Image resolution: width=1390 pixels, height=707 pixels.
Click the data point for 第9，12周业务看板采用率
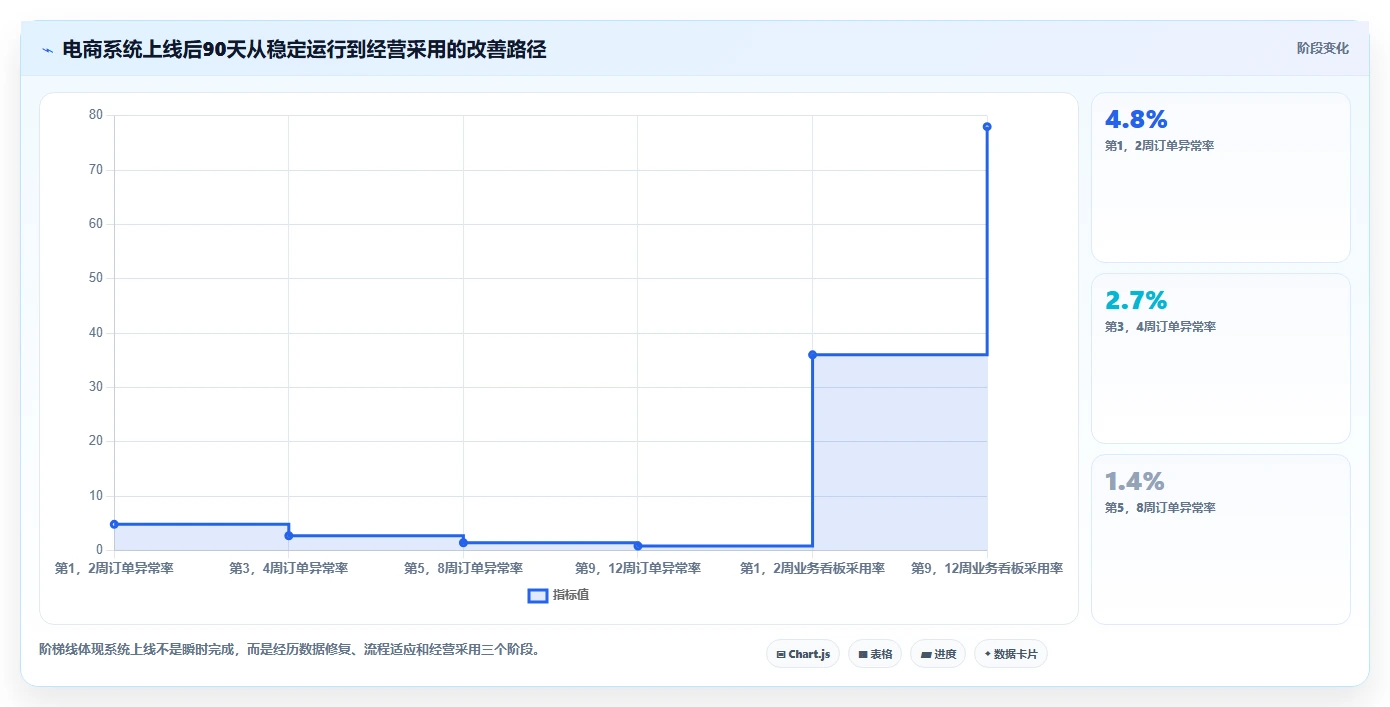tap(987, 127)
